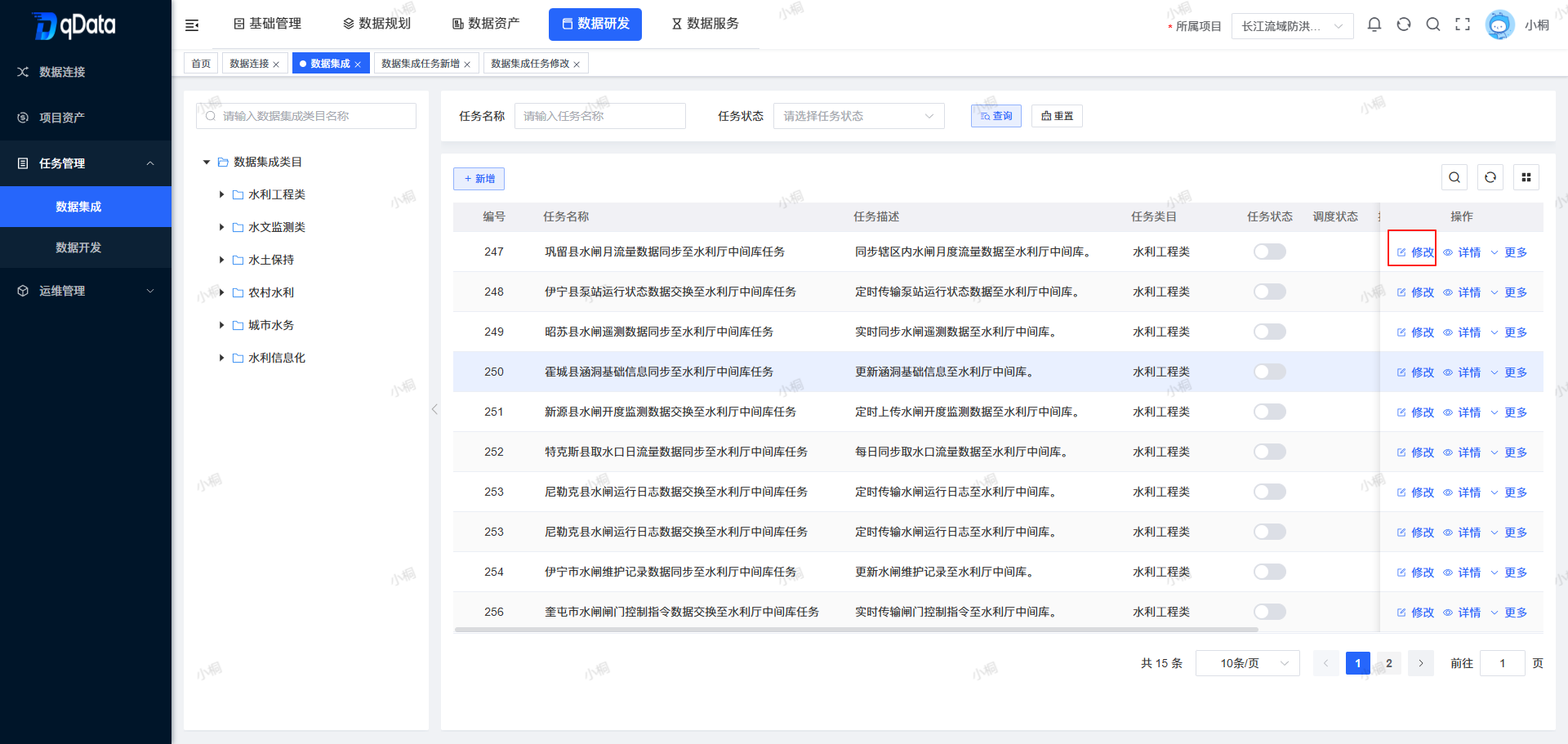1568x744 pixels.
Task: Toggle fullscreen mode icon
Action: 1463,25
